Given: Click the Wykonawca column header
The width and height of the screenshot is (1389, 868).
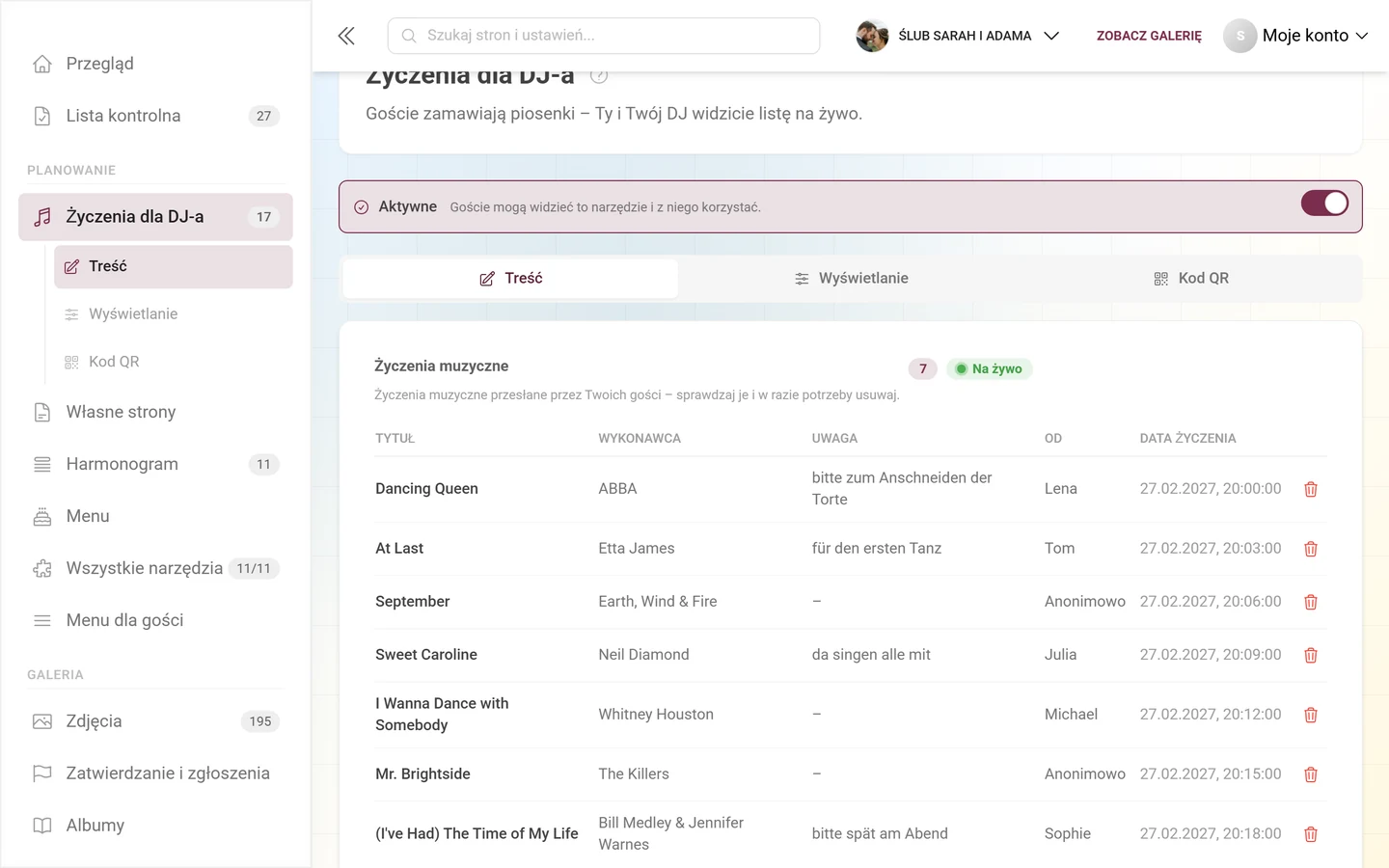Looking at the screenshot, I should click(x=640, y=439).
